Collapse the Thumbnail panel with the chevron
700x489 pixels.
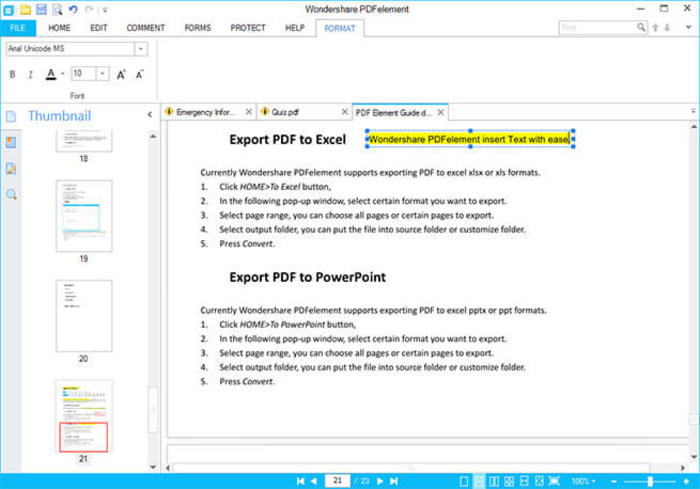click(150, 115)
